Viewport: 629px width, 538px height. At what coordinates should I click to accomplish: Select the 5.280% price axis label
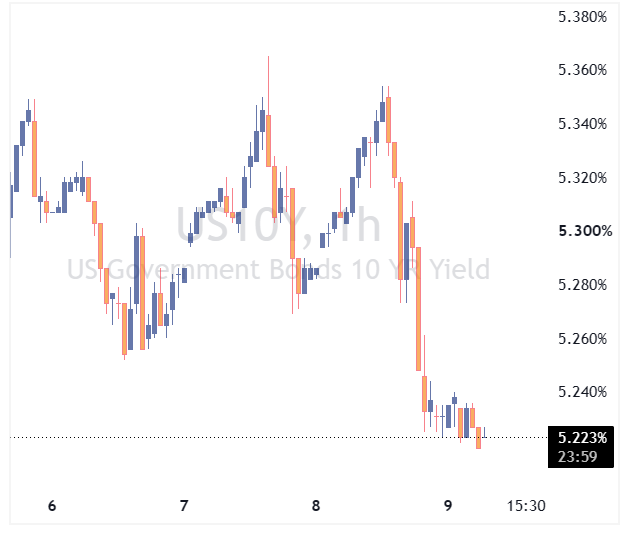pos(582,285)
